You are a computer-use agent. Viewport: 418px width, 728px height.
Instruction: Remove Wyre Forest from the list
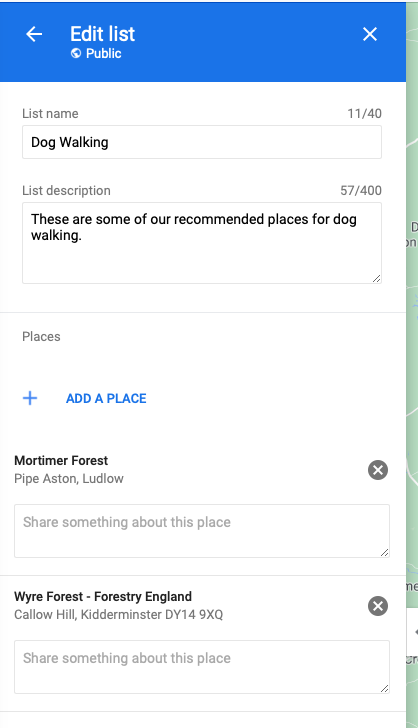coord(378,606)
